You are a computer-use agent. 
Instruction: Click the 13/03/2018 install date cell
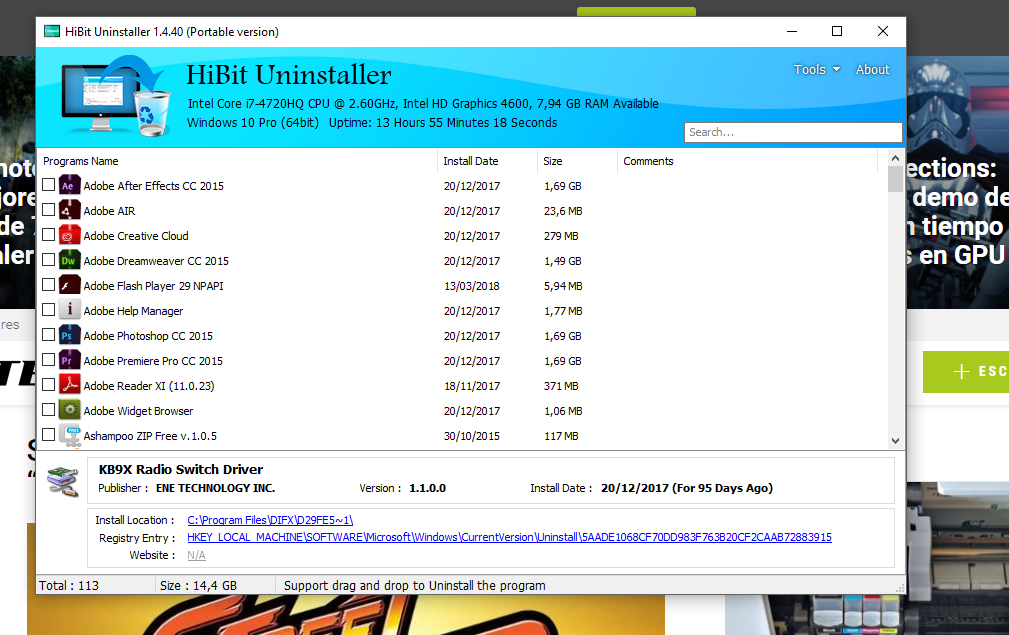pyautogui.click(x=472, y=286)
